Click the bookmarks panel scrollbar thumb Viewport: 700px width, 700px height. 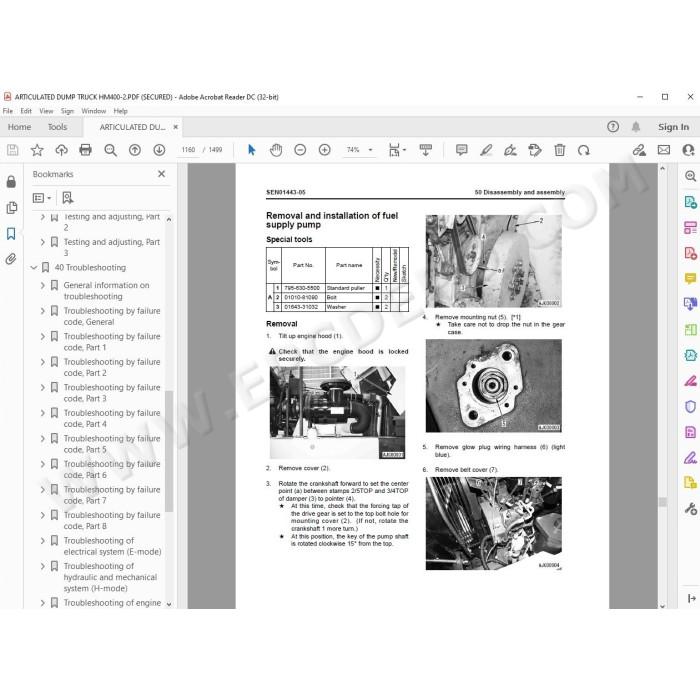(x=169, y=451)
